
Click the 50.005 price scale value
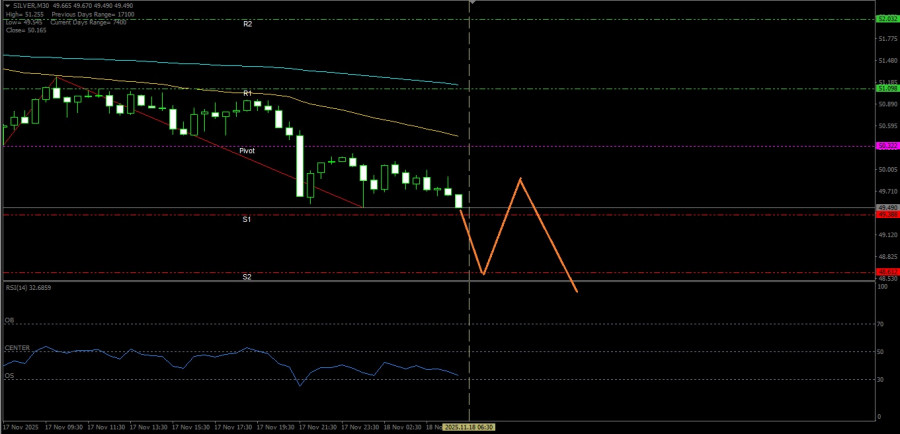pos(887,169)
